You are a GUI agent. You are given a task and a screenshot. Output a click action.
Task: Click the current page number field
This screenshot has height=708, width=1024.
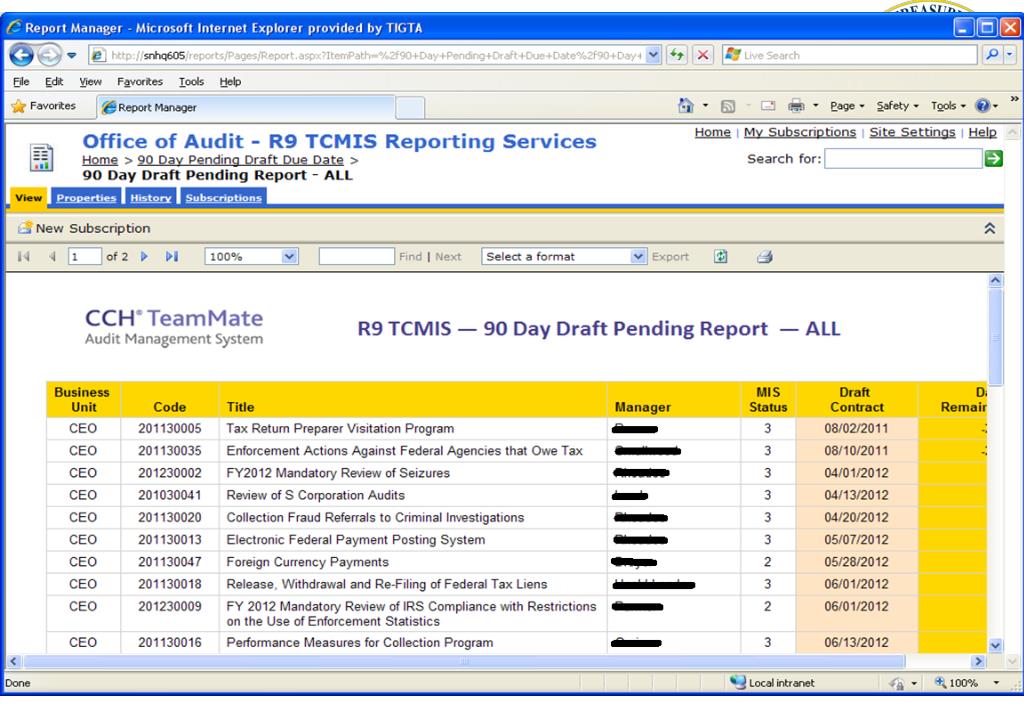point(84,257)
